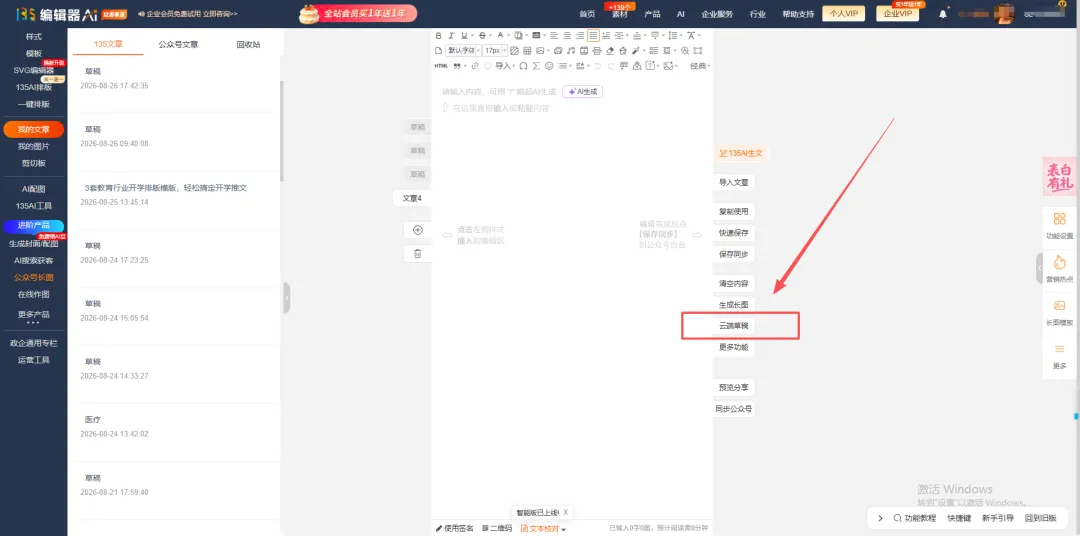Add a new article with plus icon
Viewport: 1080px width, 536px height.
(417, 230)
